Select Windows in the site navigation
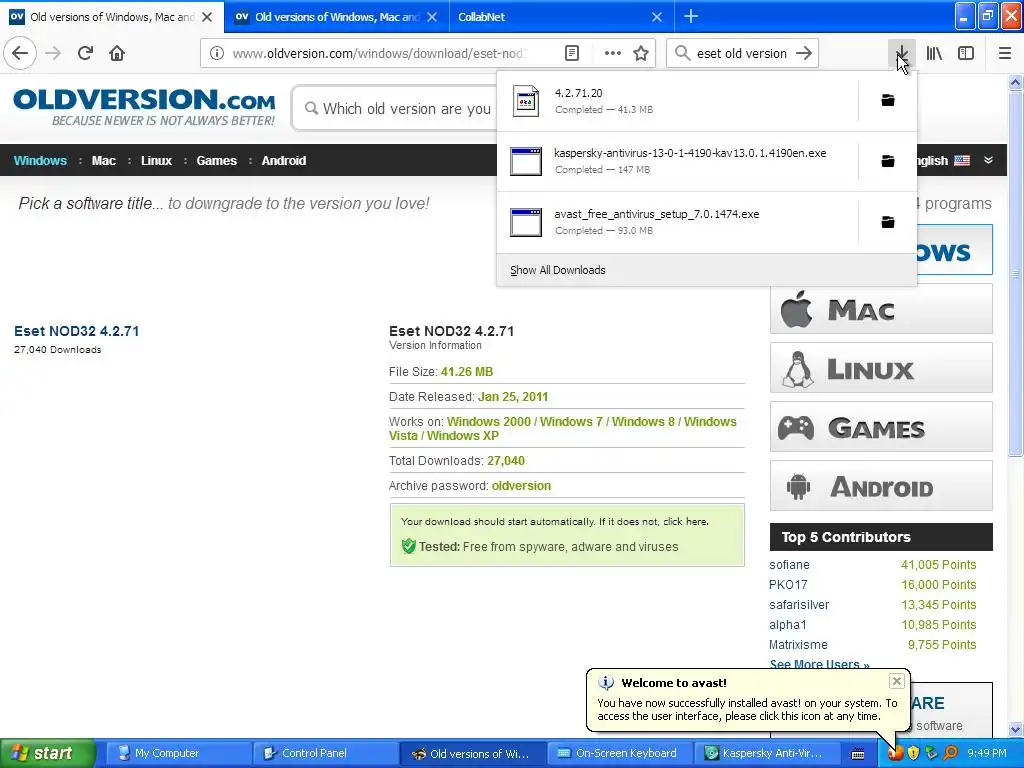This screenshot has width=1024, height=768. pos(40,161)
